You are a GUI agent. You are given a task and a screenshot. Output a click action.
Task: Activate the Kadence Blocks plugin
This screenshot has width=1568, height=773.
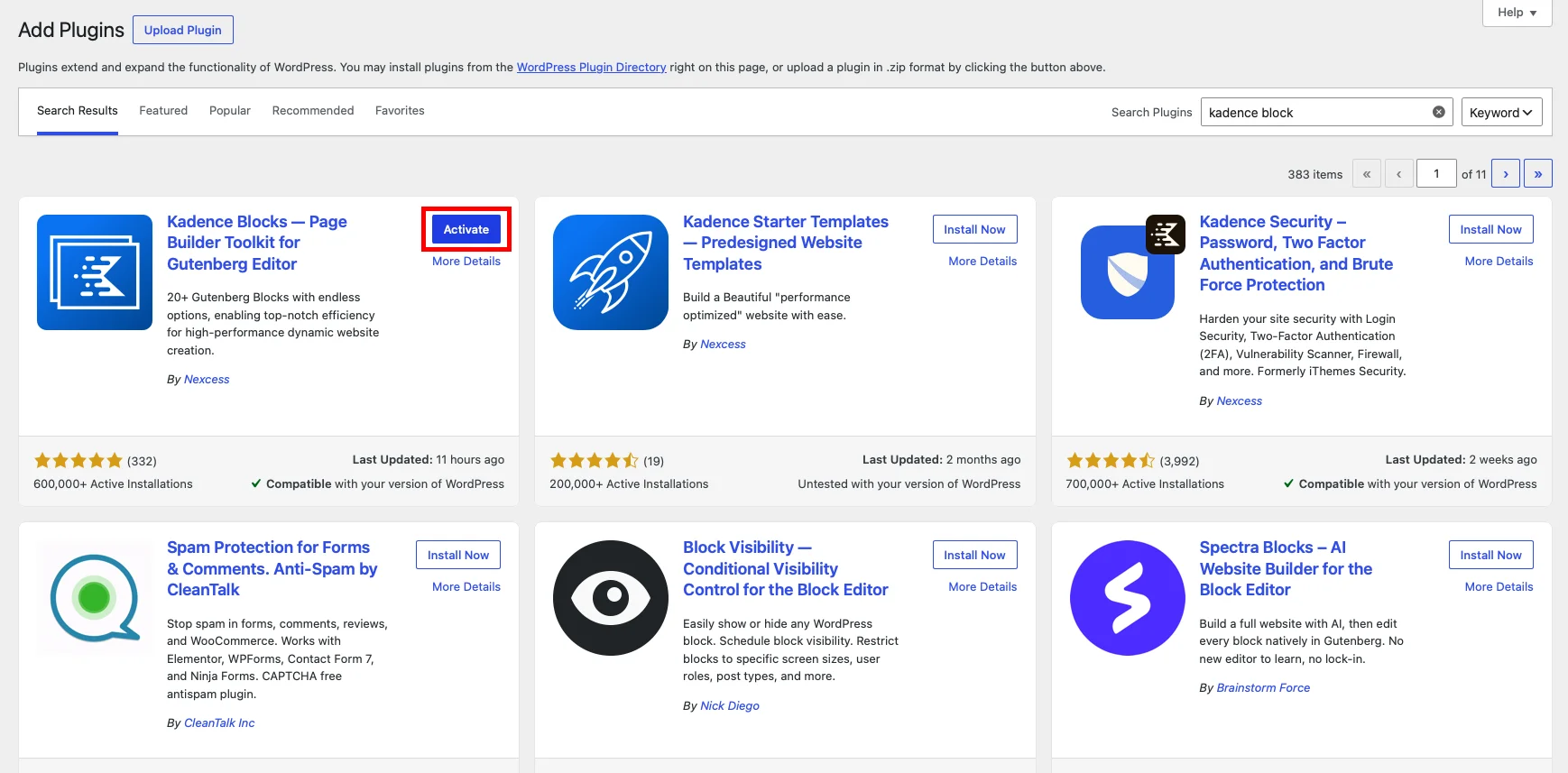[x=466, y=229]
